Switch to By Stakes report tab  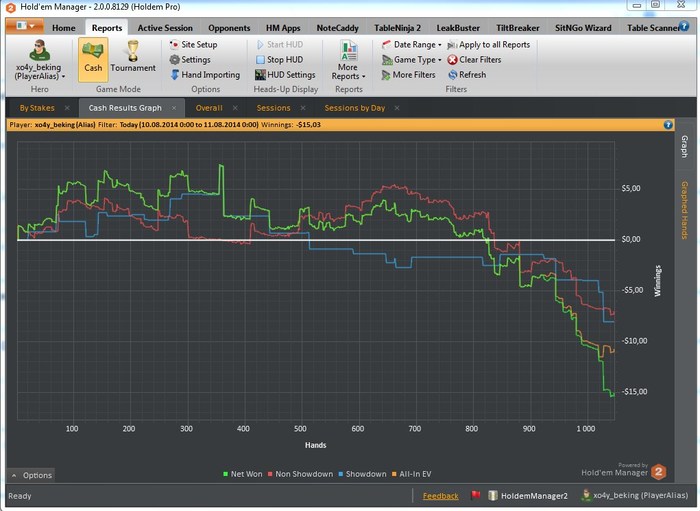tap(37, 108)
